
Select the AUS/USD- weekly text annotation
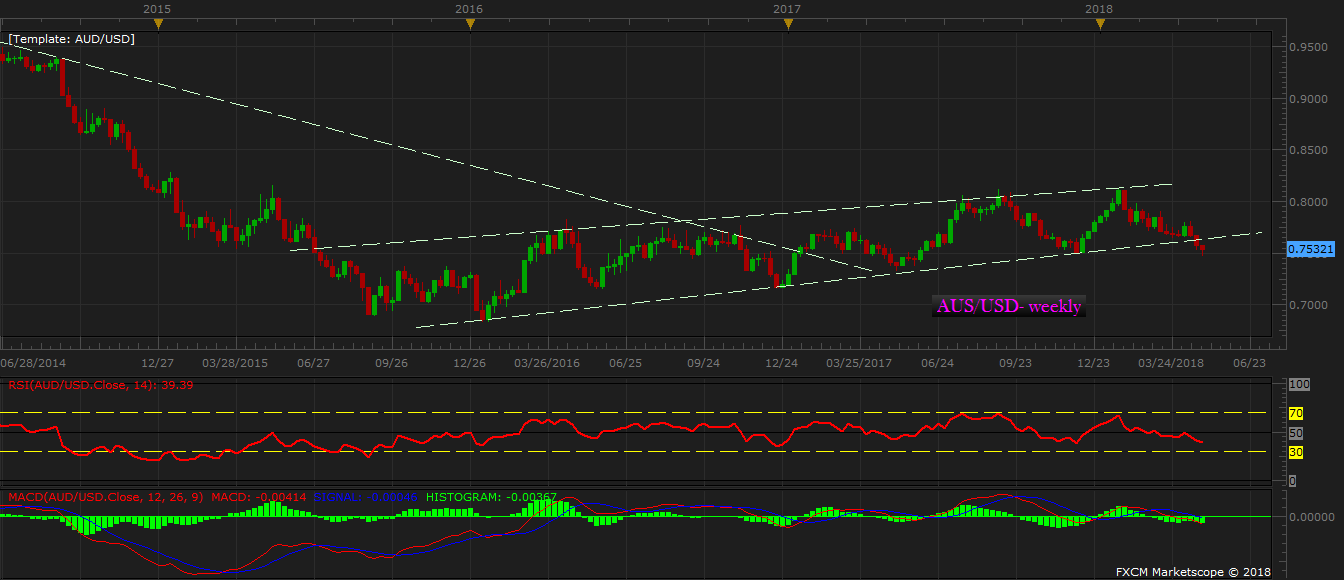(x=1009, y=306)
